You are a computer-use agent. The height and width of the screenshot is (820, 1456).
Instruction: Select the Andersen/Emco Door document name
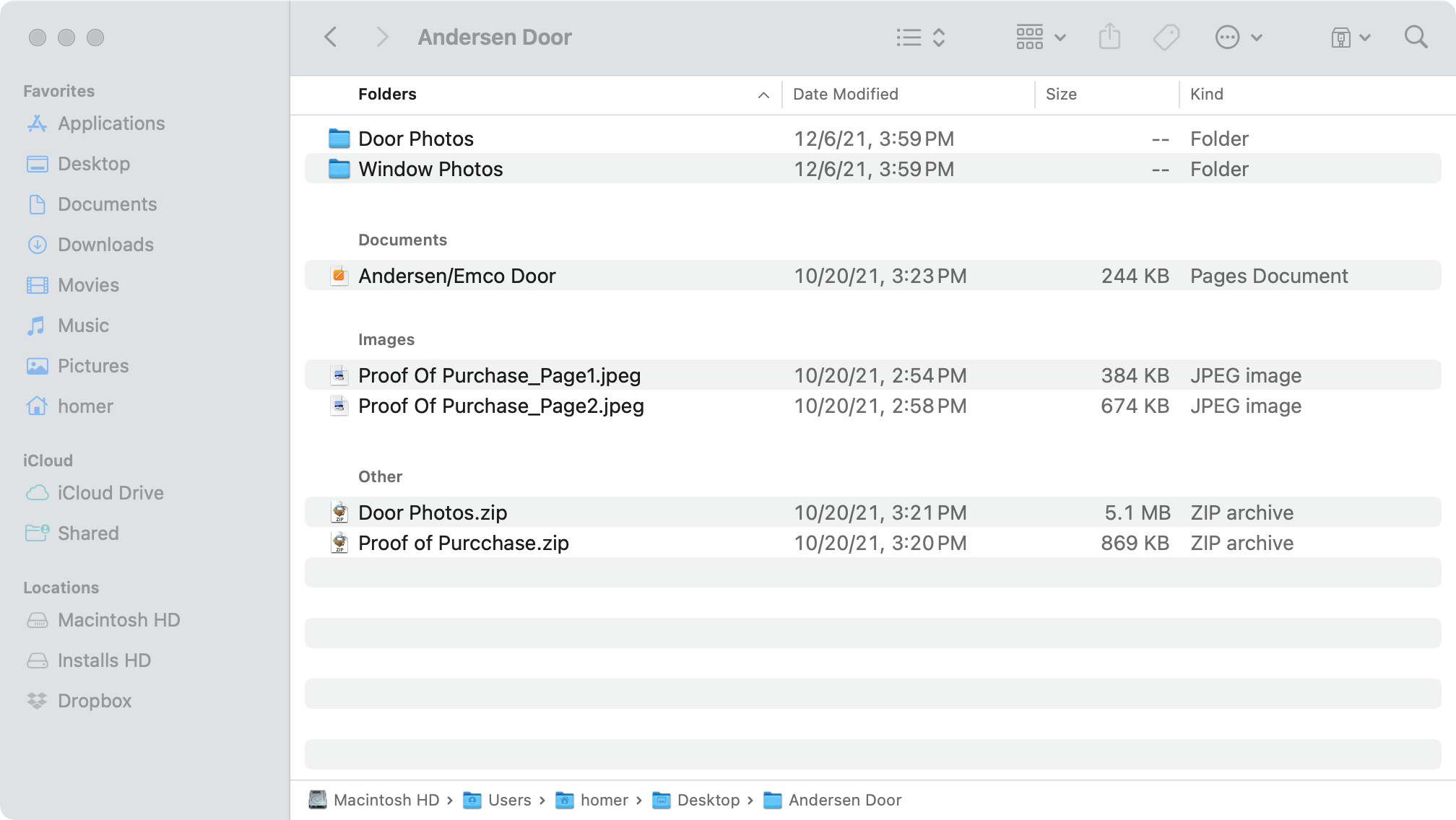click(457, 276)
